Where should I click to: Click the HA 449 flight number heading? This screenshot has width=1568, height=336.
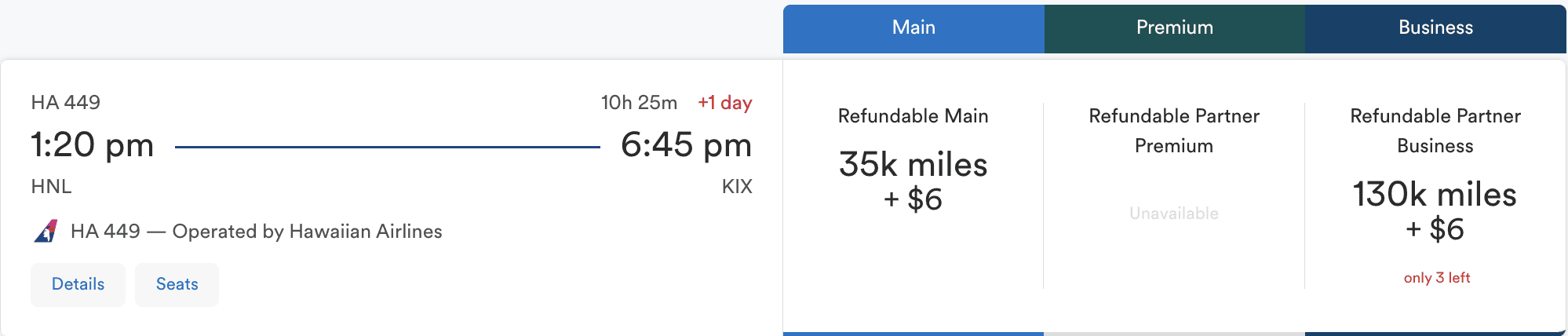coord(66,103)
